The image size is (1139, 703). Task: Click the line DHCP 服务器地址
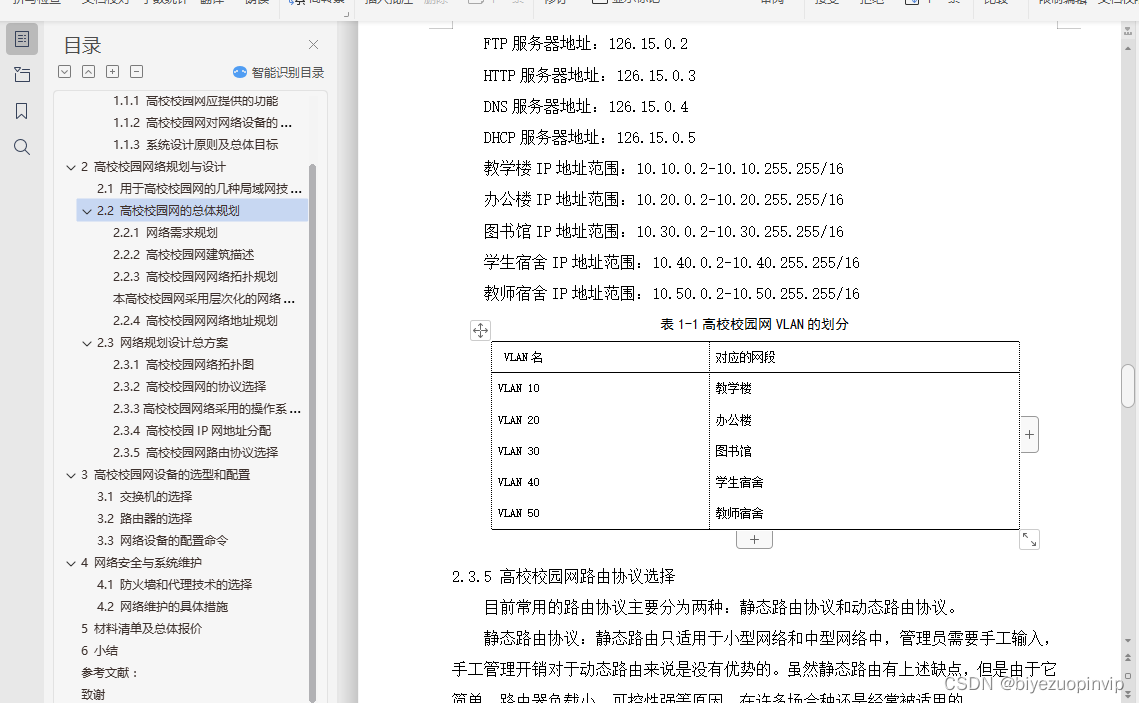589,138
